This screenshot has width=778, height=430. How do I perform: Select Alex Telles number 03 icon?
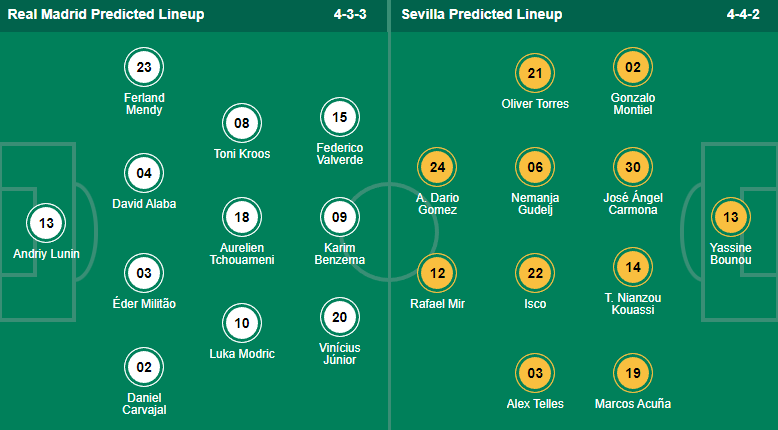click(535, 373)
